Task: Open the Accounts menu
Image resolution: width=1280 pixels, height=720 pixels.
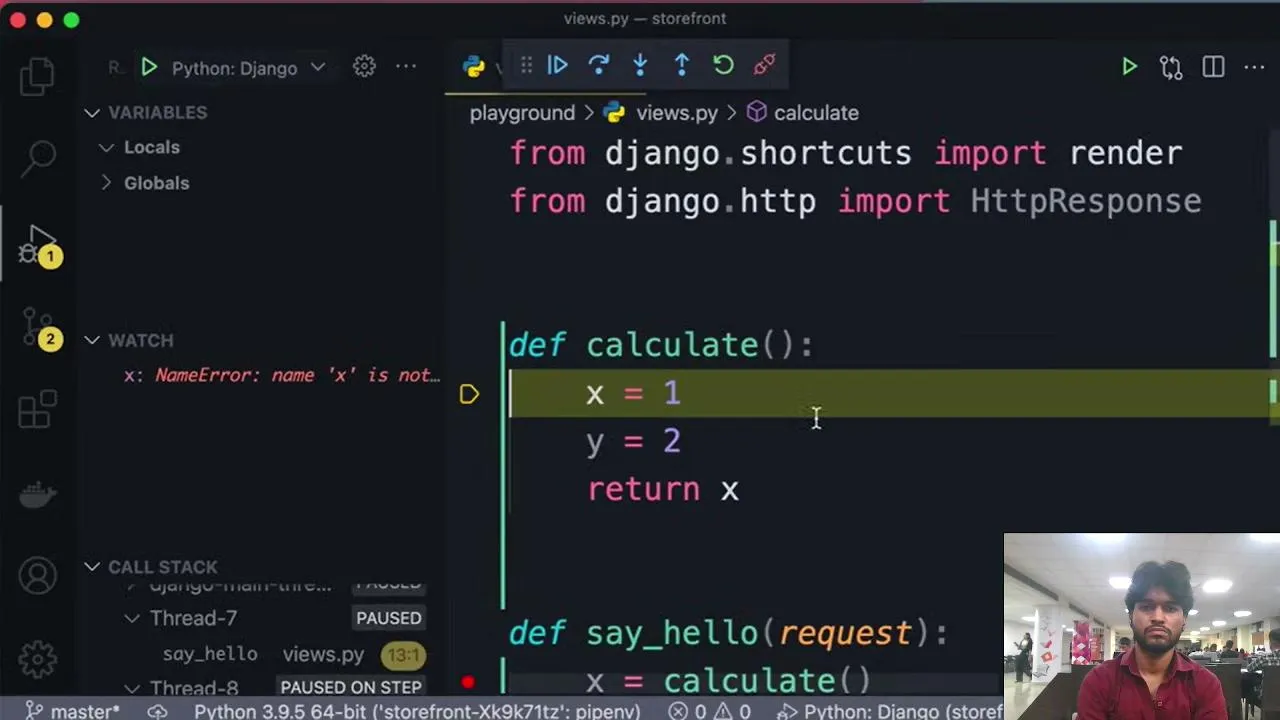Action: (38, 576)
